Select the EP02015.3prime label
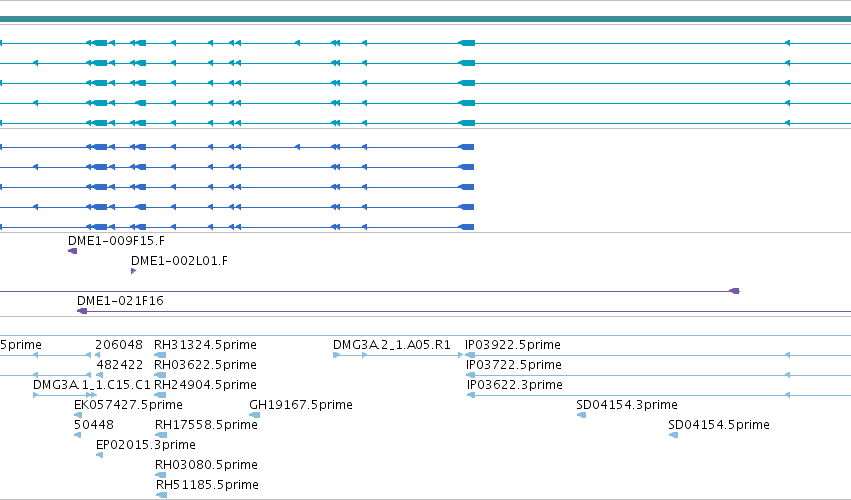This screenshot has width=851, height=500. pos(145,445)
